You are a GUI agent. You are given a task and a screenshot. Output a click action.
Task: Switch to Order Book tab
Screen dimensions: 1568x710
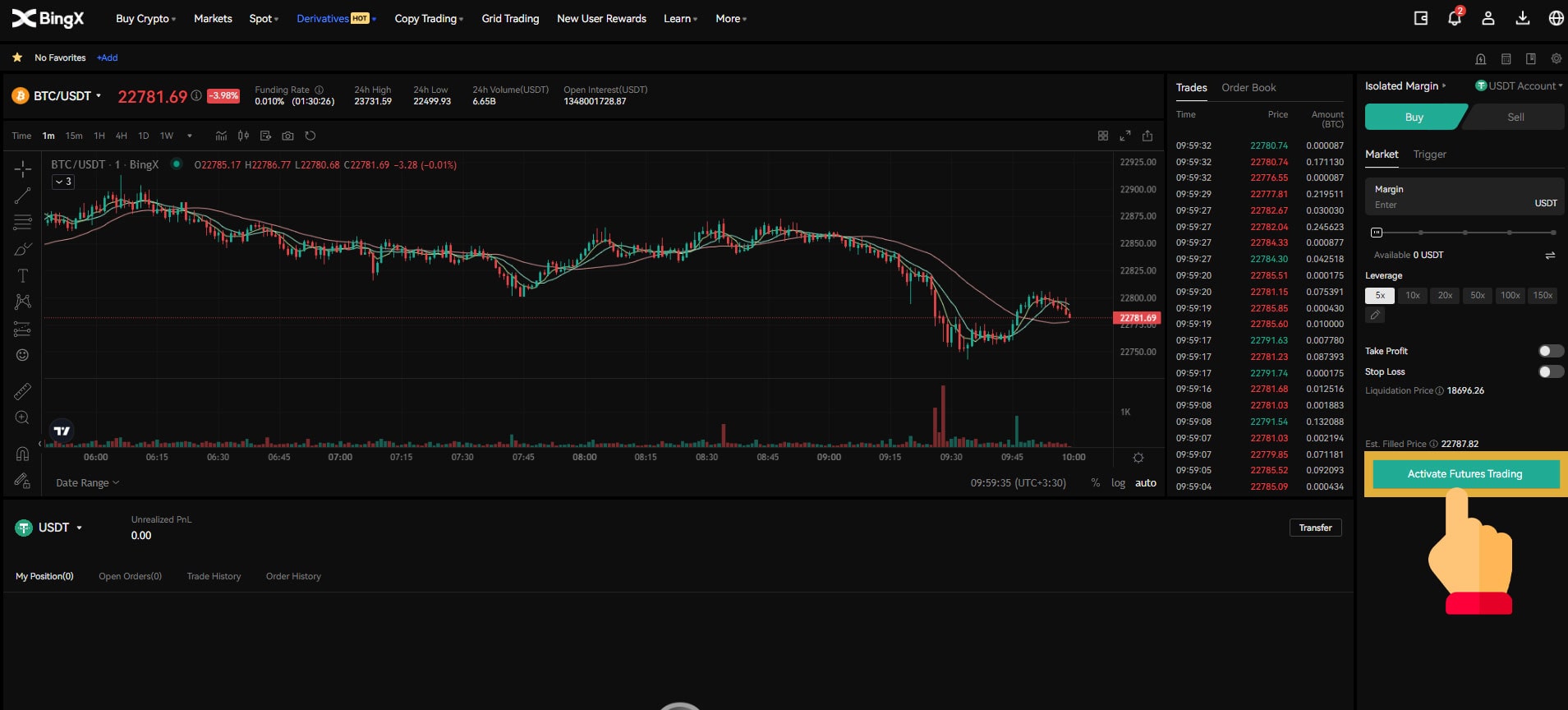click(x=1248, y=88)
